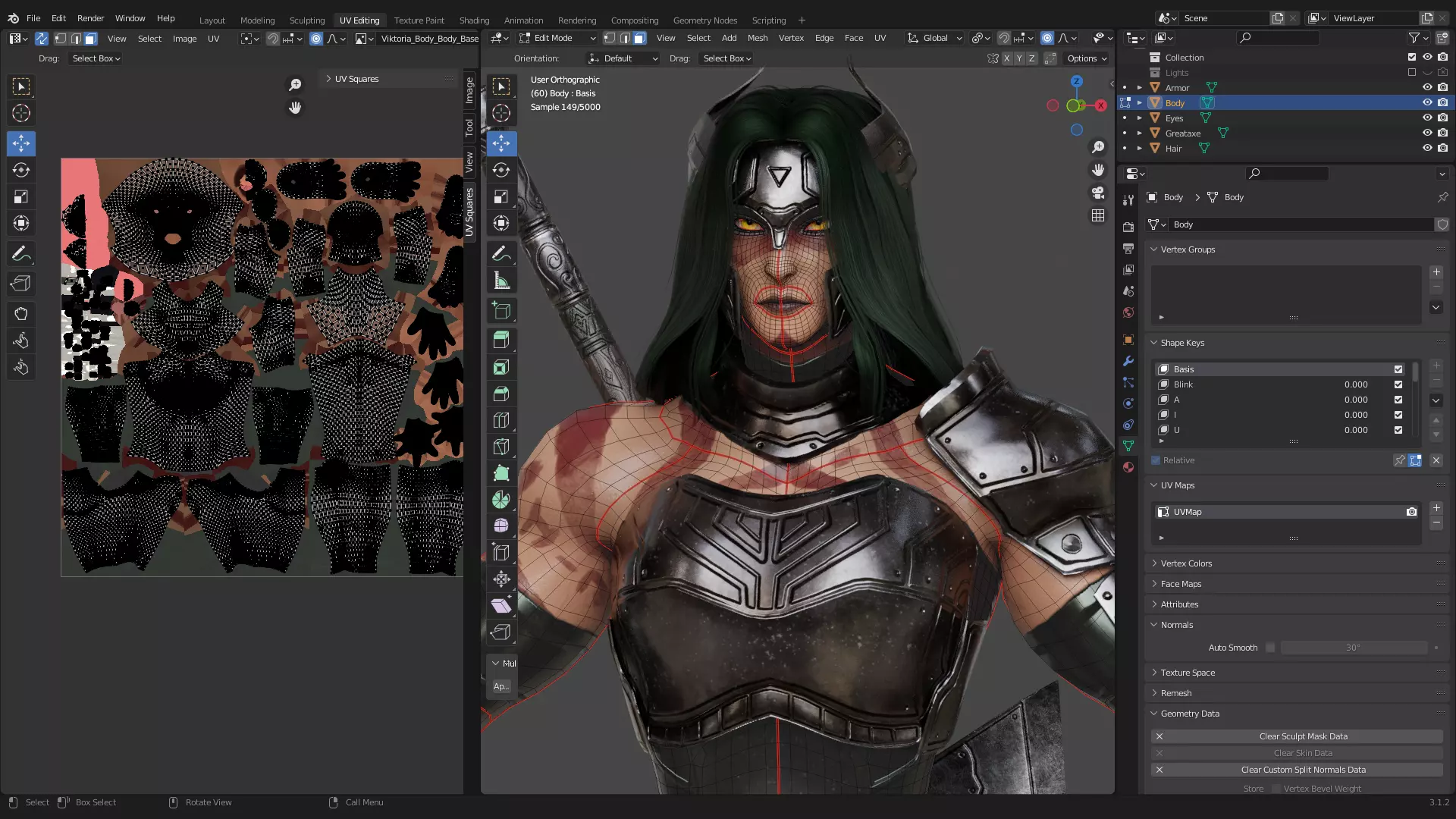Open Render properties tab
This screenshot has height=819, width=1456.
[x=1128, y=227]
